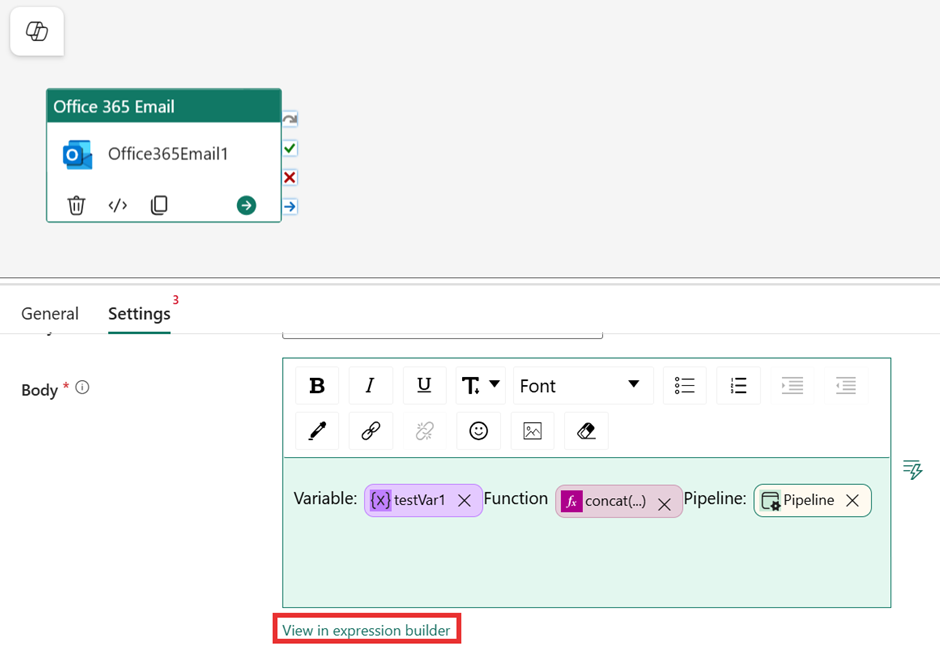Insert an image into the email body
This screenshot has height=658, width=940.
coord(532,431)
